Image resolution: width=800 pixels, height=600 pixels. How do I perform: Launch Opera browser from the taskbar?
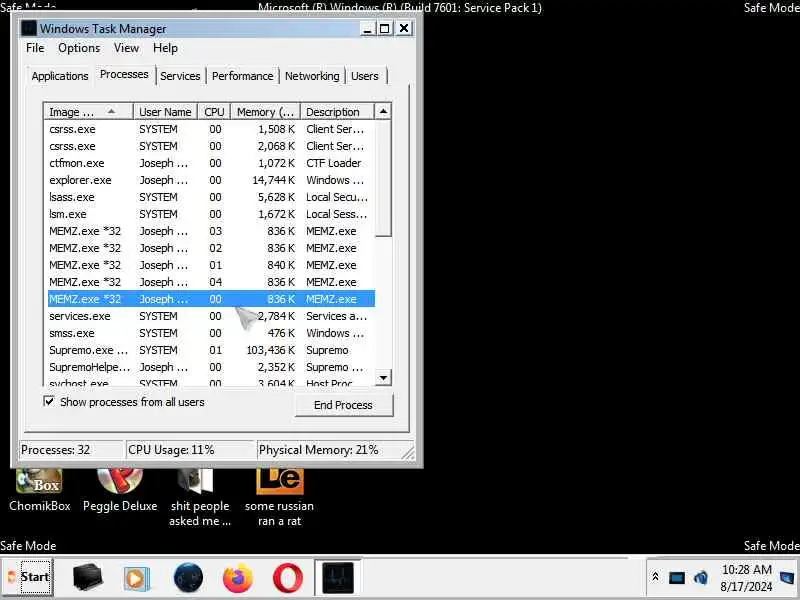(288, 578)
